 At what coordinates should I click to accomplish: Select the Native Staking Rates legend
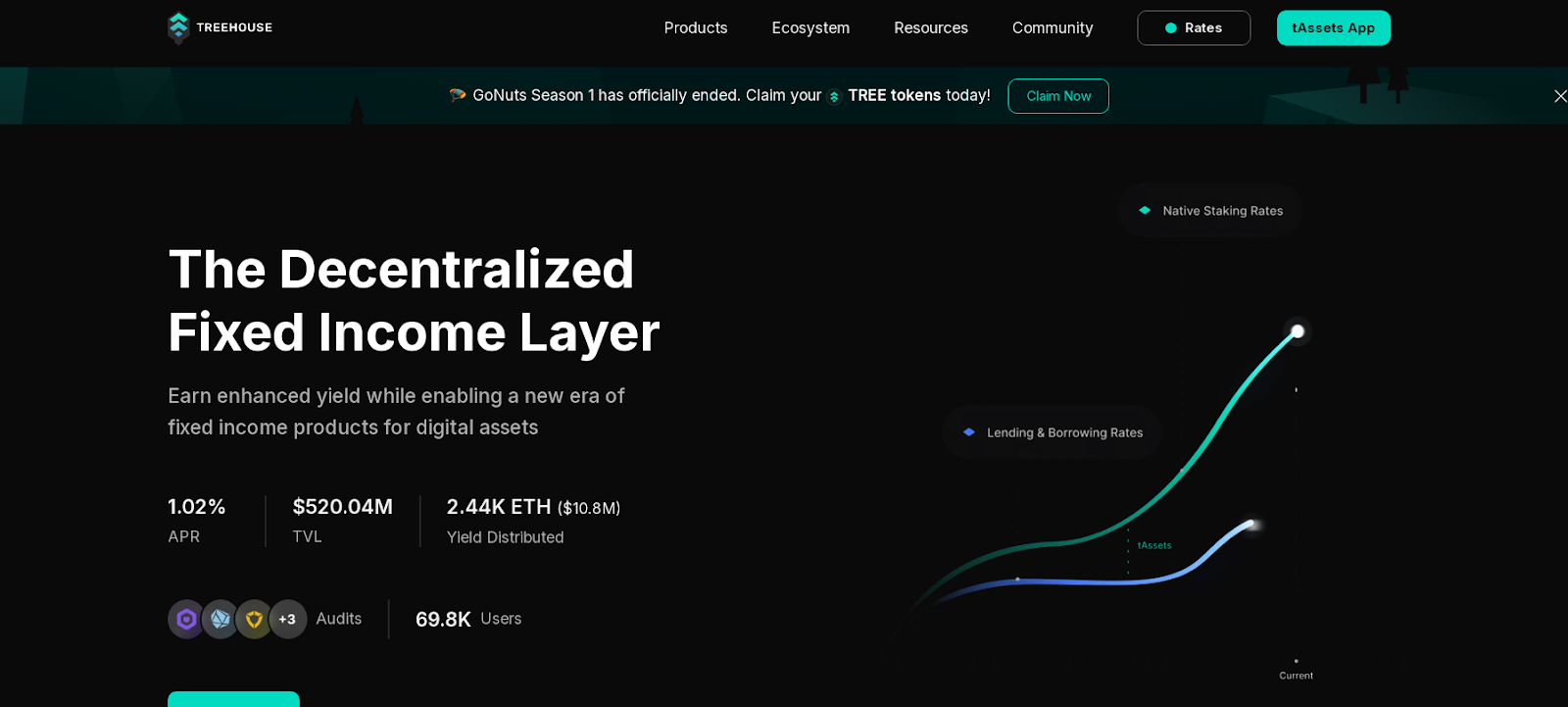point(1209,211)
